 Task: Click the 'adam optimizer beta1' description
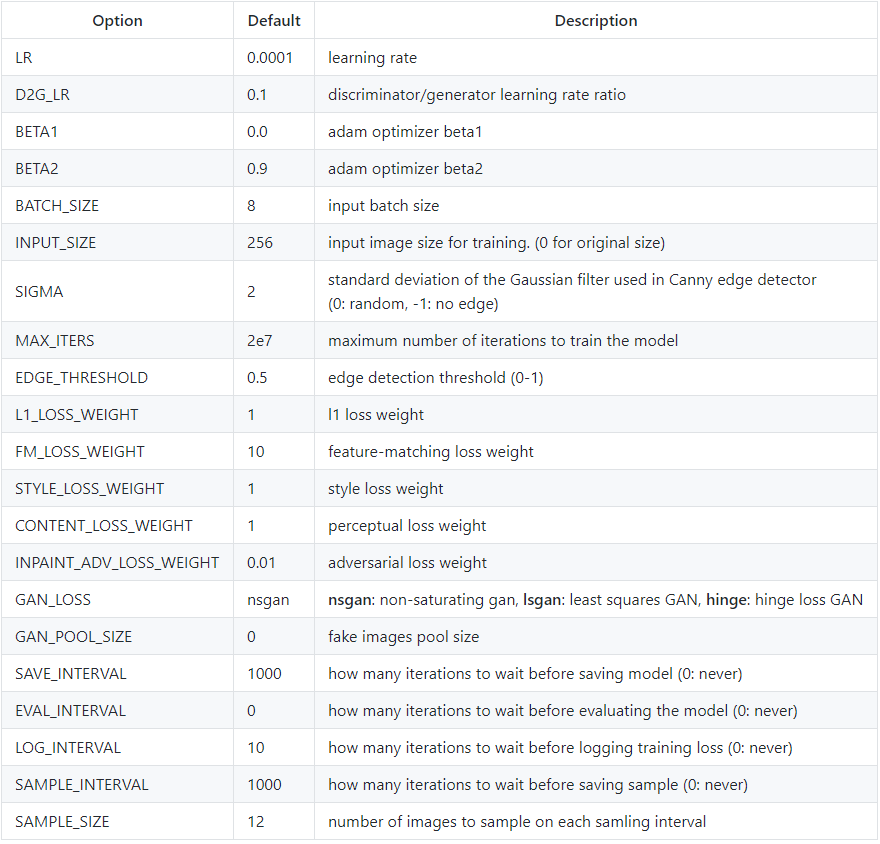(405, 132)
